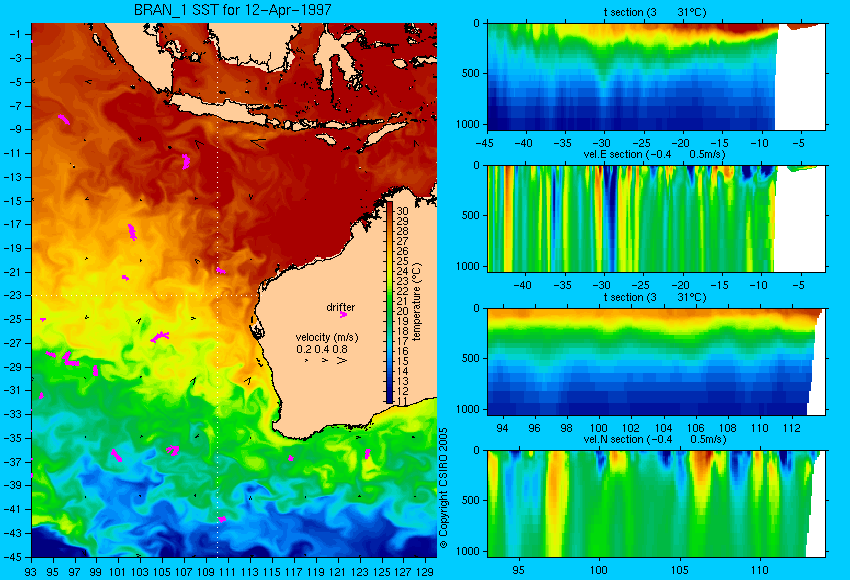Click the "temperature (°C)" color bar label

416,302
